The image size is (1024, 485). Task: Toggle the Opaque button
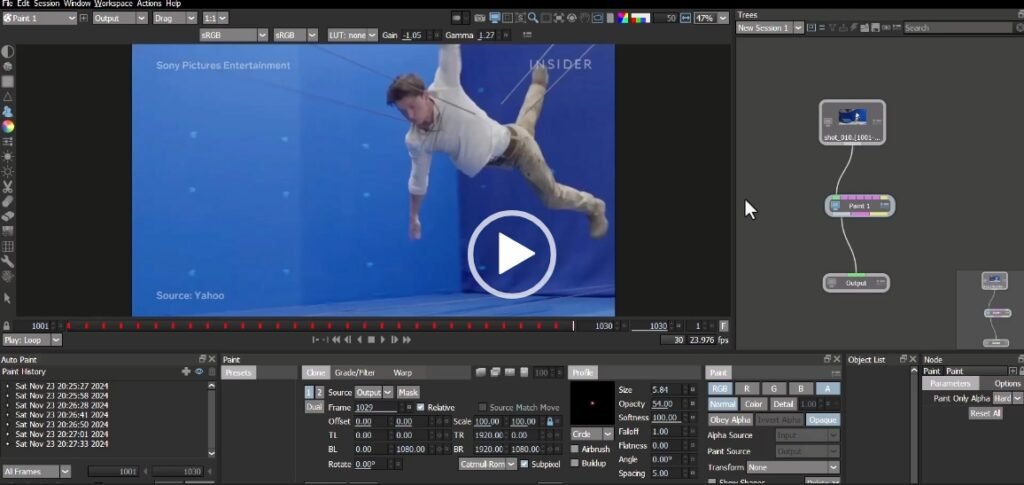point(822,420)
